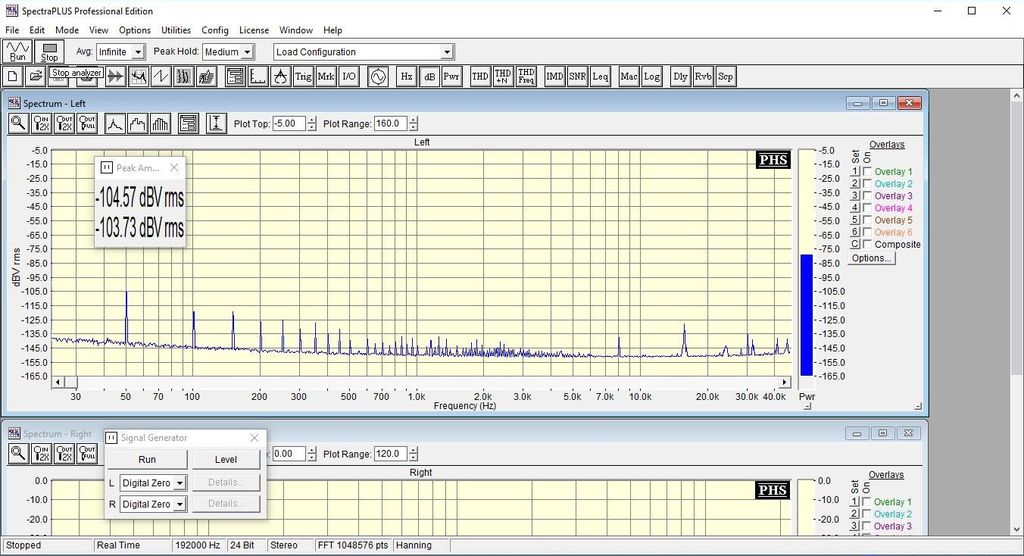
Task: Click the Trig trigger toolbar icon
Action: 303,76
